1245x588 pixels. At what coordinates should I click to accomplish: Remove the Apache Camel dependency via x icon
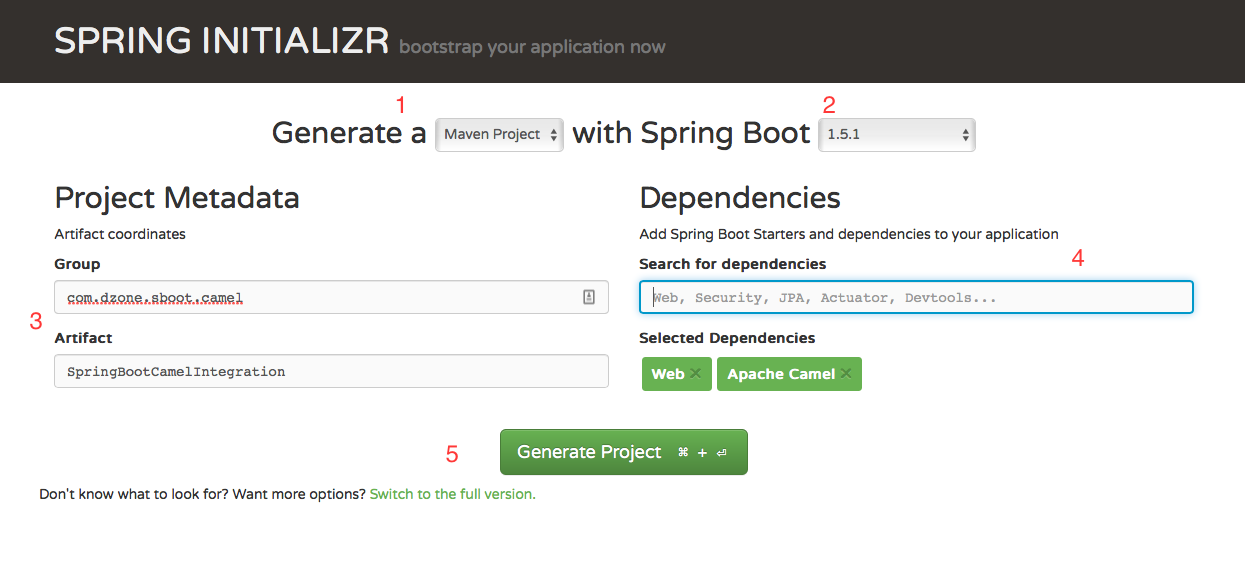846,374
